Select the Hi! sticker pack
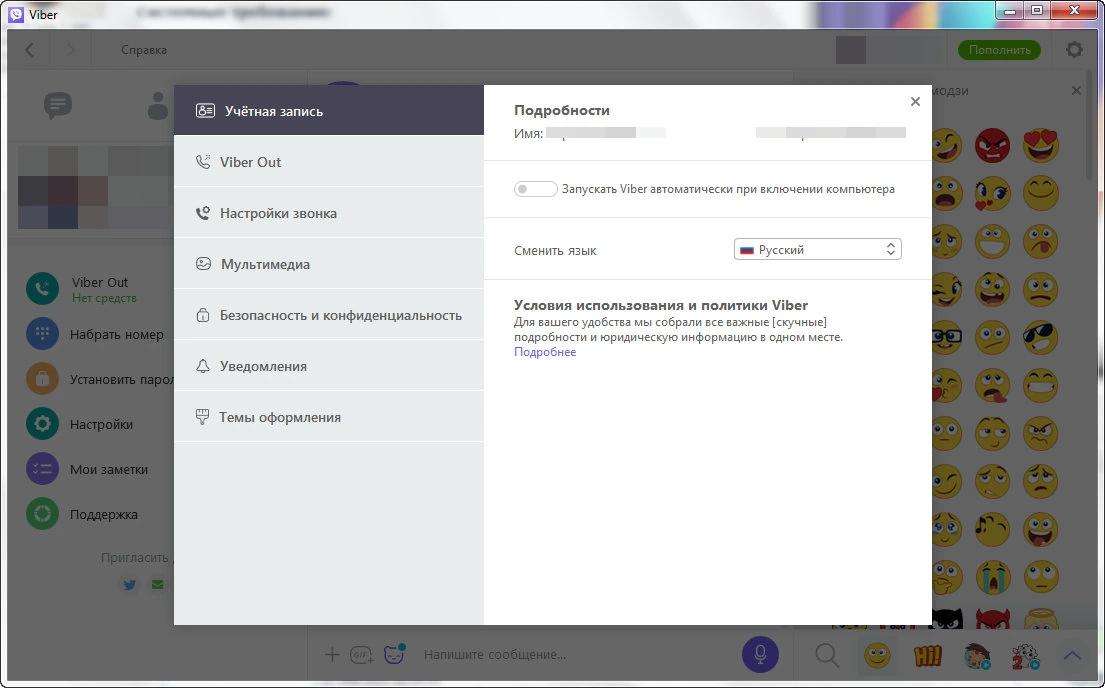Screen dimensions: 1105x688 (x=927, y=656)
